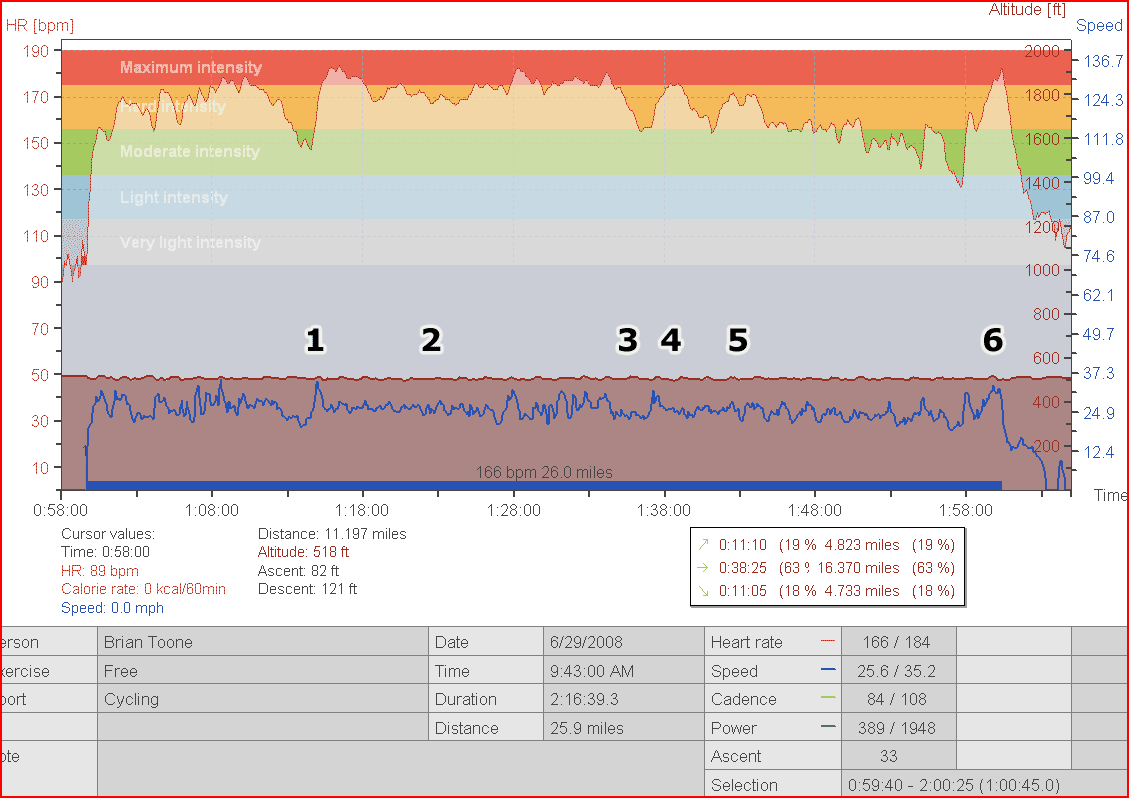Select the date cell "6/29/2008"
This screenshot has height=798, width=1129.
624,642
